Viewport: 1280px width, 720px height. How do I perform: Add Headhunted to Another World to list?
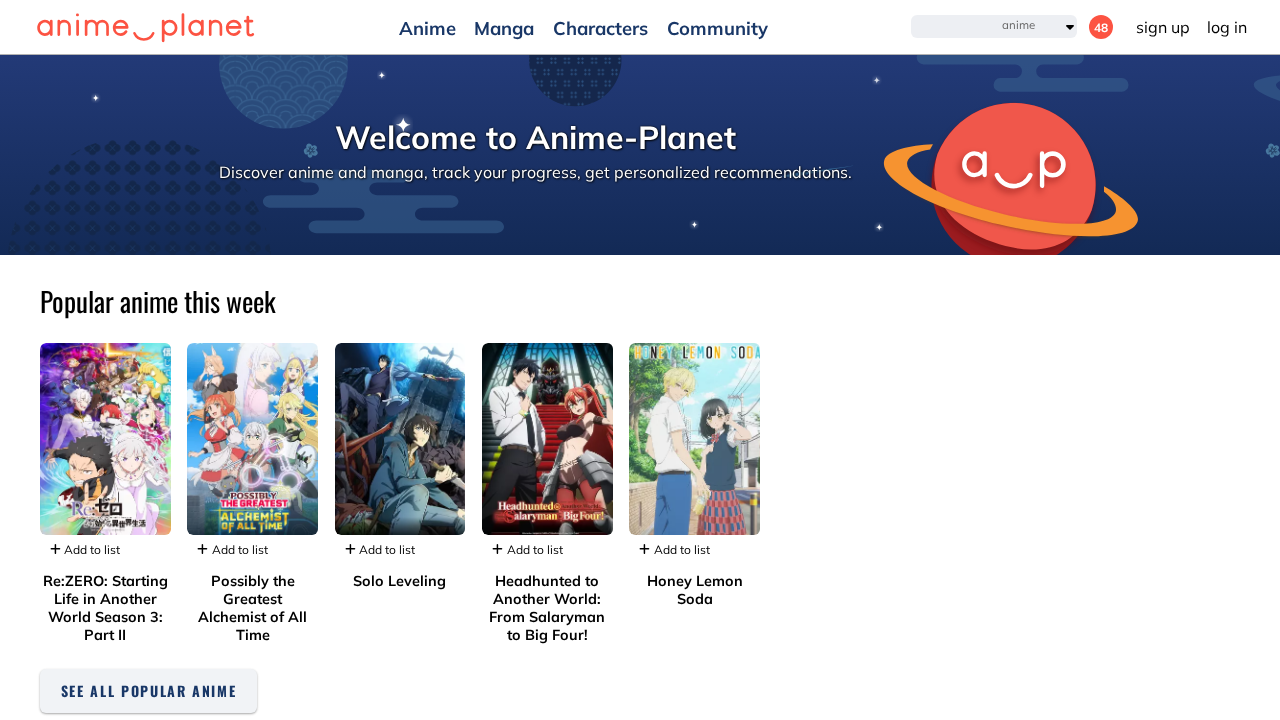coord(527,549)
